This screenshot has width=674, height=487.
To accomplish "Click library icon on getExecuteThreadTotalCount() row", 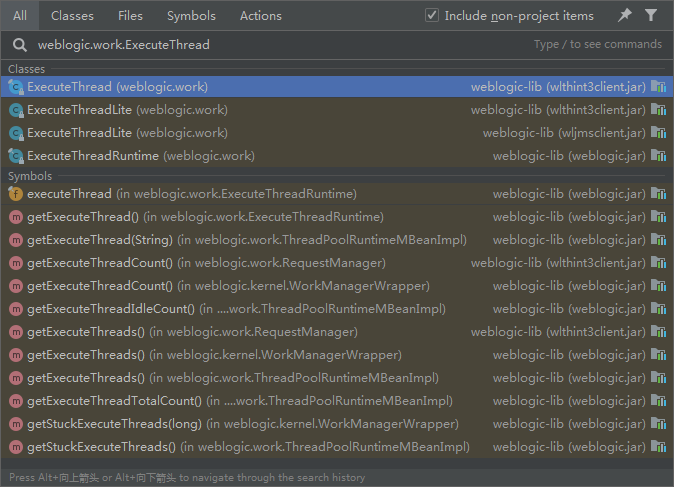I will [659, 401].
